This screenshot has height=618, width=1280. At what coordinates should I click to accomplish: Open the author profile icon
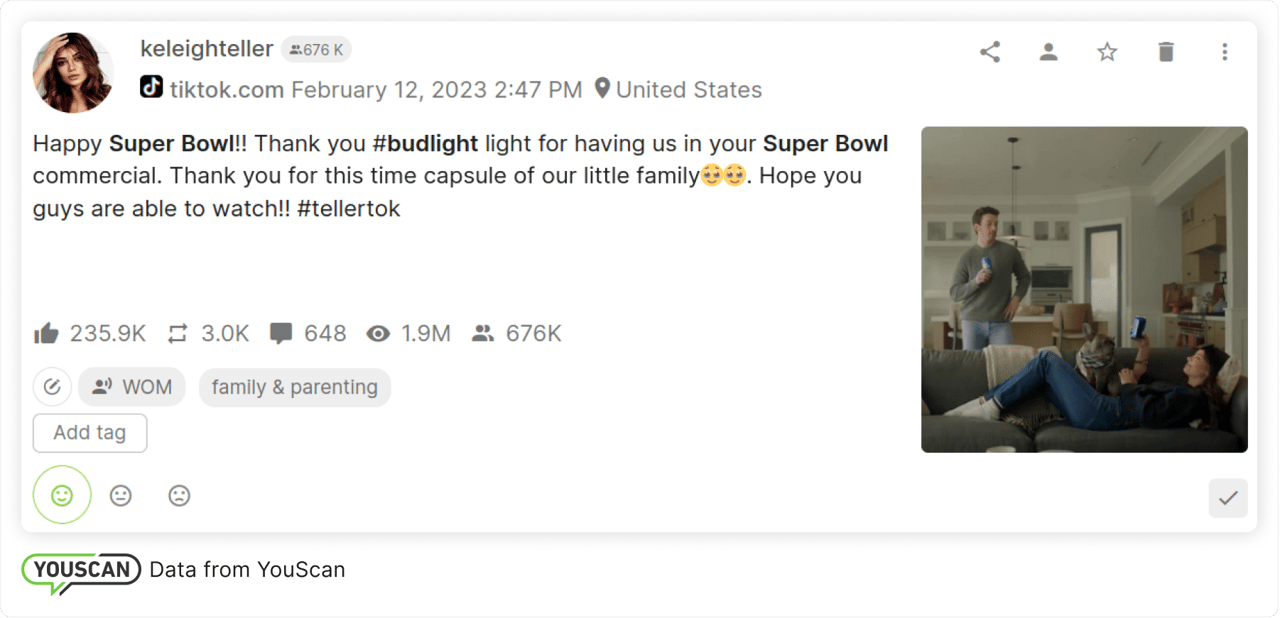tap(1048, 52)
